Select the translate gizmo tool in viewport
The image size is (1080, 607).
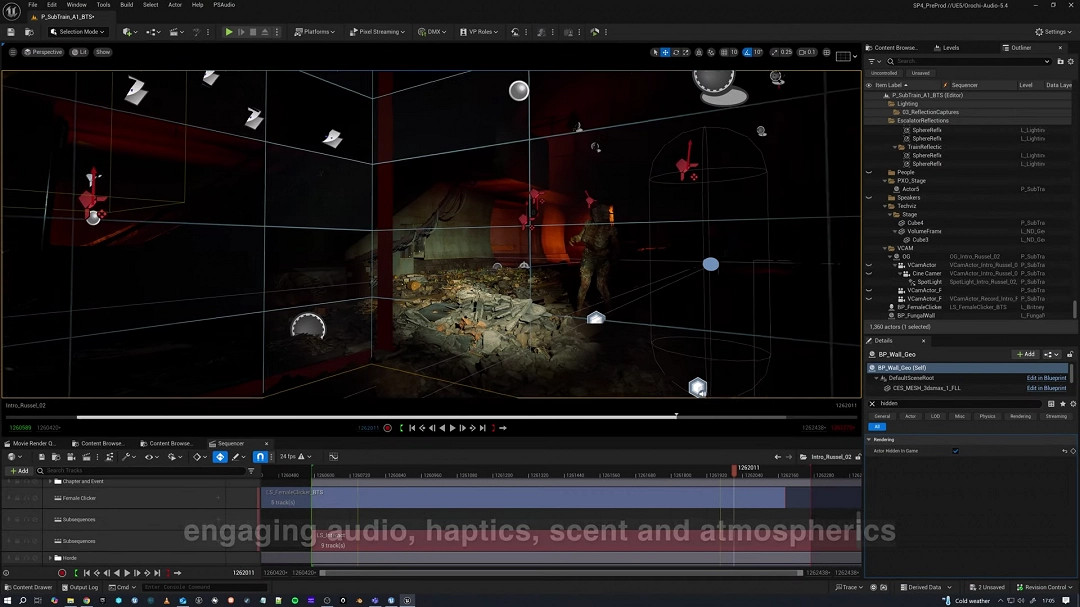click(665, 52)
